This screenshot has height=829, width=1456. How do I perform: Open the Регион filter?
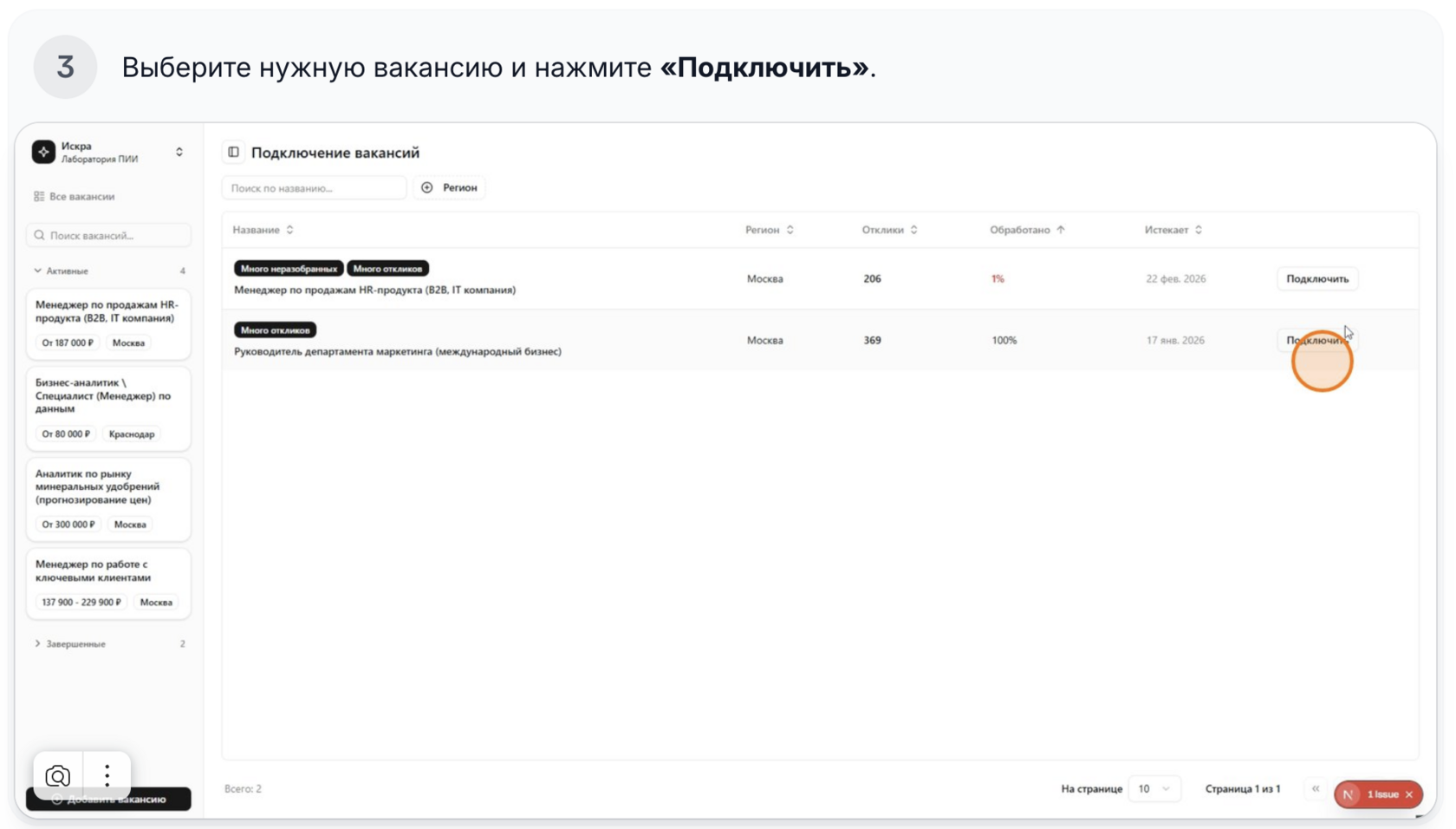tap(450, 188)
